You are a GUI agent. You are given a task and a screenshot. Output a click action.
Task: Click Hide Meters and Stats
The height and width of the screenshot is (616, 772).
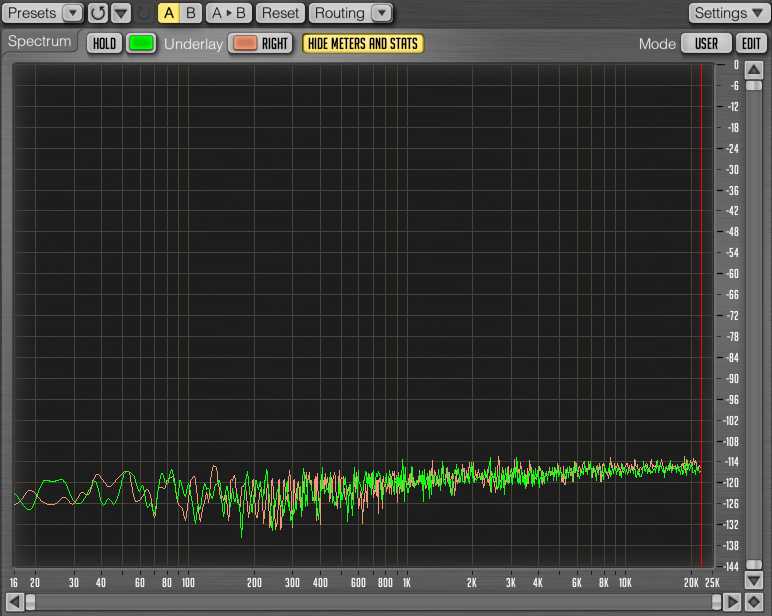(x=363, y=43)
